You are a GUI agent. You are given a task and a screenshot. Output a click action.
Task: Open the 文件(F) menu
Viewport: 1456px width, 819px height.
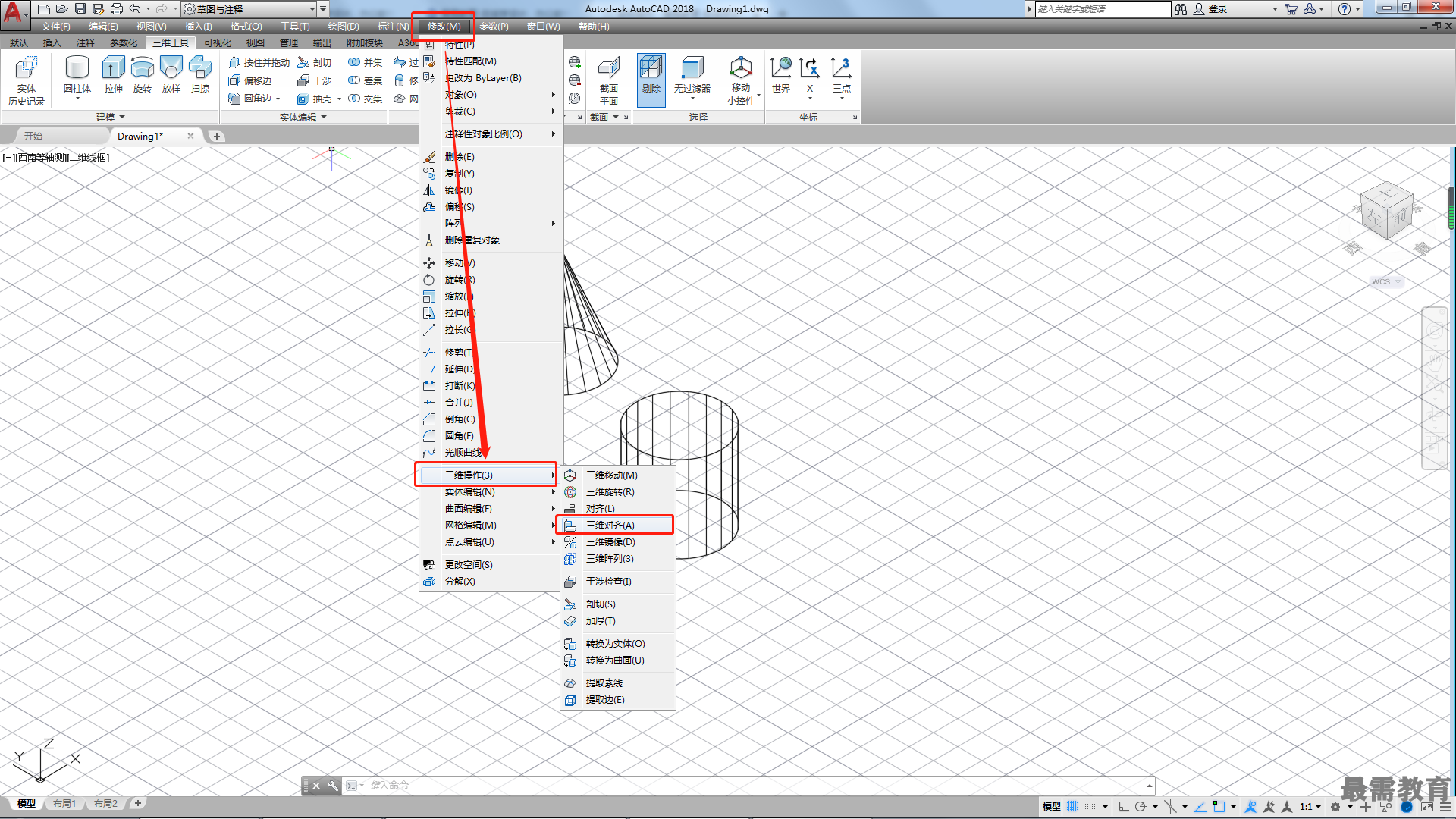56,27
